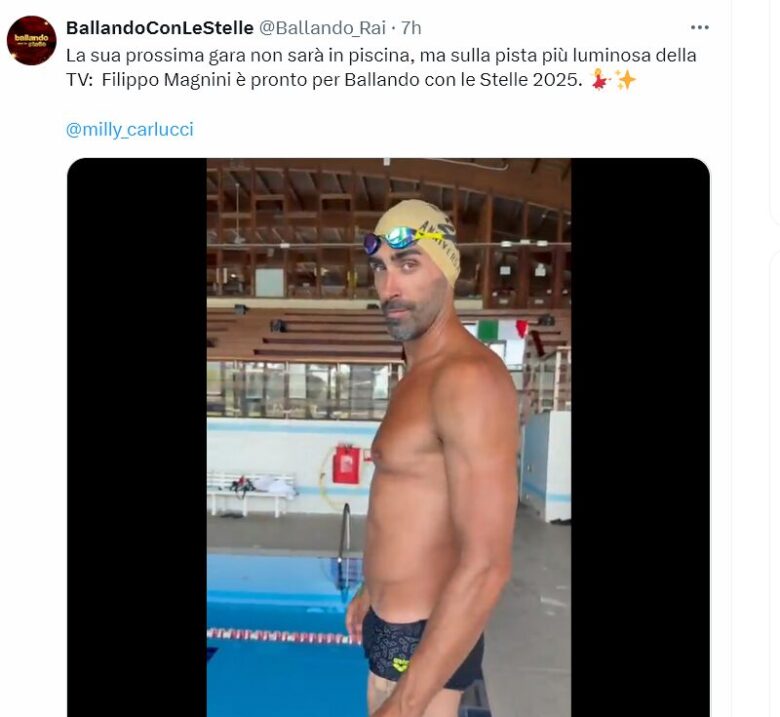Open the BallandoConLeStelle display name profile
The width and height of the screenshot is (780, 717).
160,28
